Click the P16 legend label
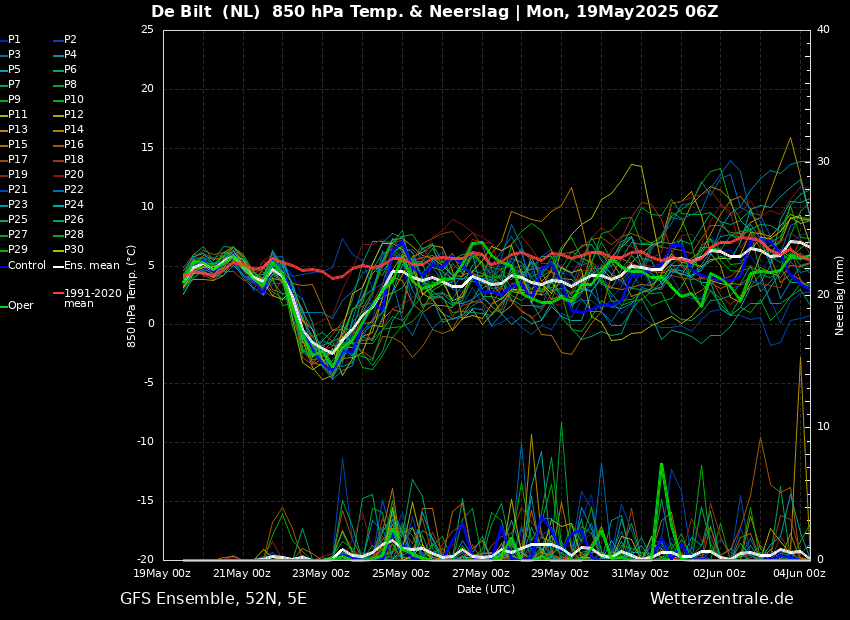 pos(73,145)
